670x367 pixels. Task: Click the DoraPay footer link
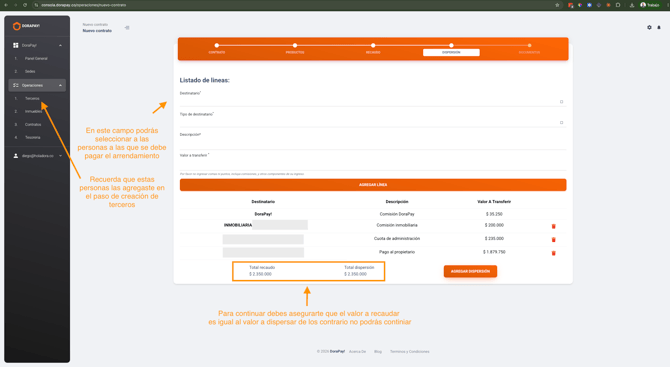click(x=337, y=352)
